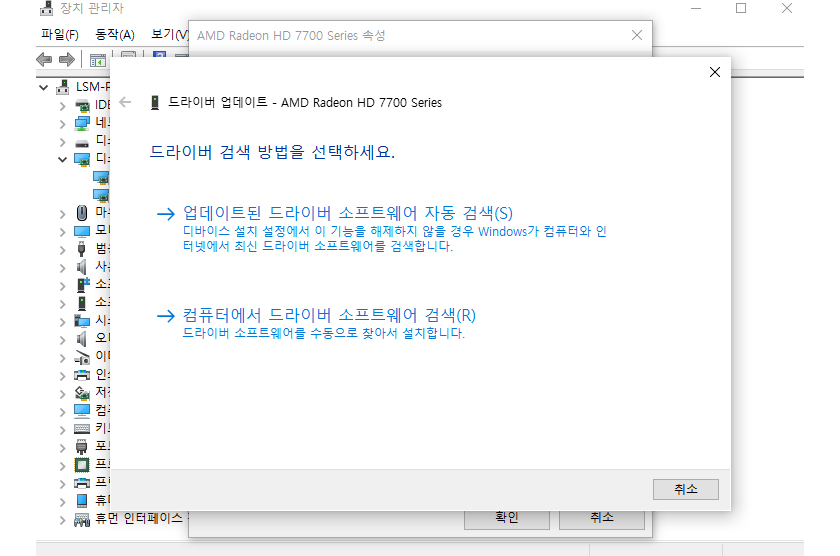Toggle the show/hide console tree toolbar icon
Viewport: 840px width, 556px height.
(x=98, y=60)
